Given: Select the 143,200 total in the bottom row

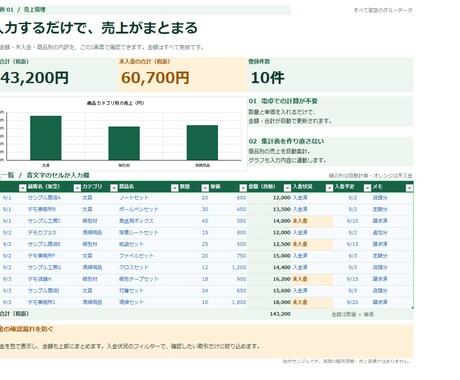Looking at the screenshot, I should (x=280, y=314).
